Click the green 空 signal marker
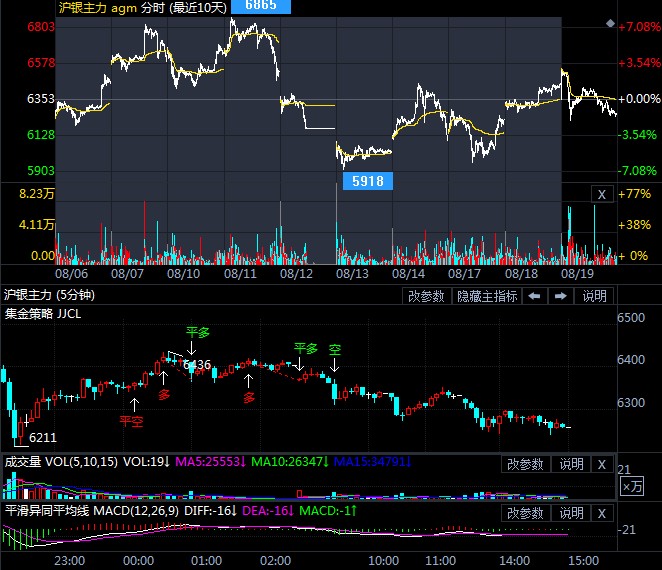This screenshot has height=570, width=662. [x=334, y=350]
